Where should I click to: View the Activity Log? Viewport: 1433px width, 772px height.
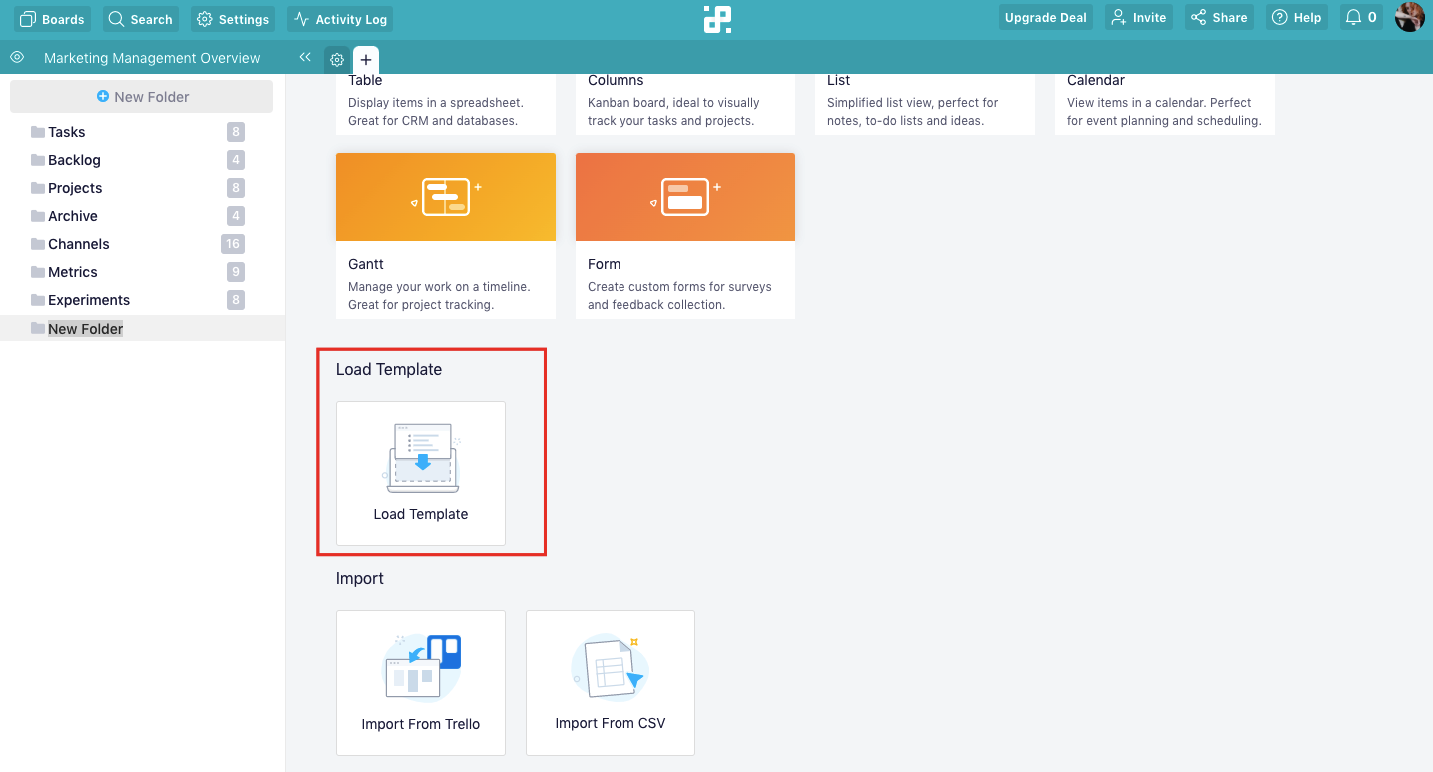[x=339, y=18]
